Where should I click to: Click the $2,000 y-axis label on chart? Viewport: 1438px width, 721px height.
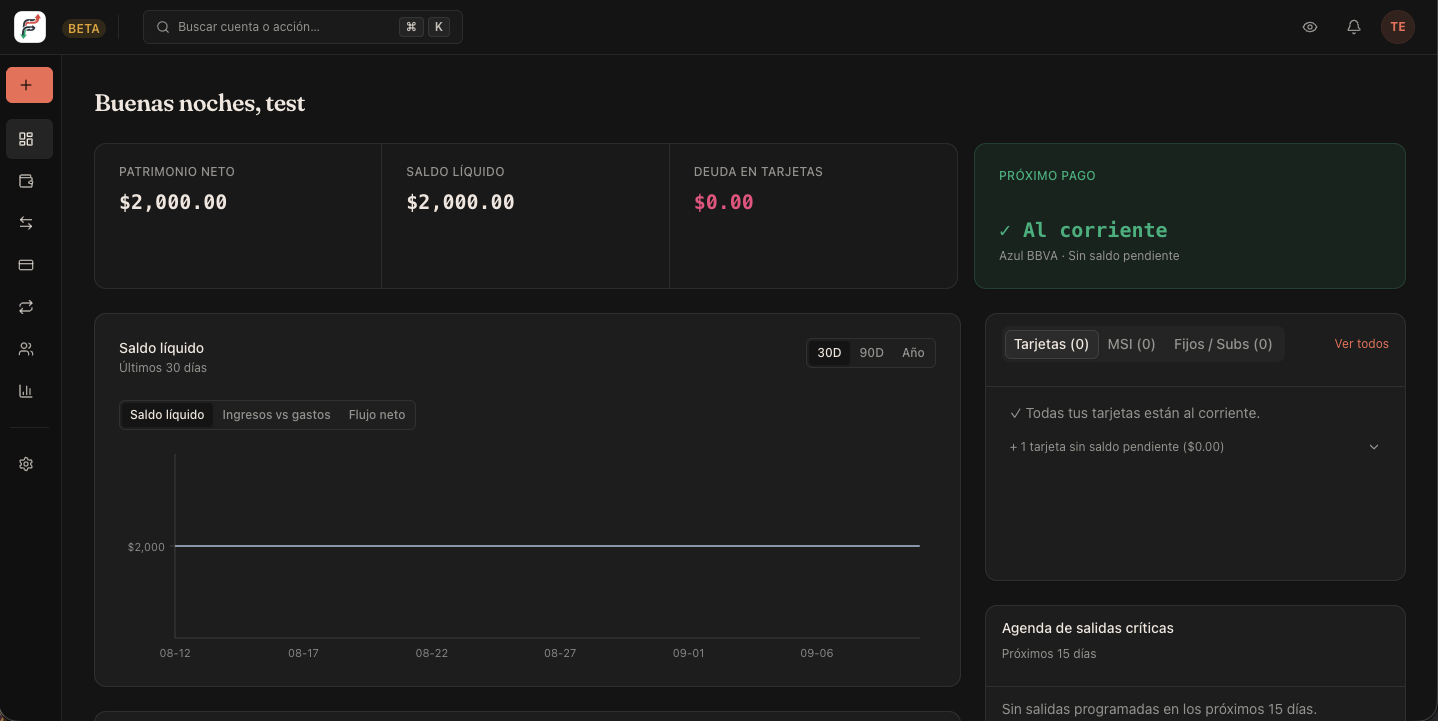tap(146, 547)
